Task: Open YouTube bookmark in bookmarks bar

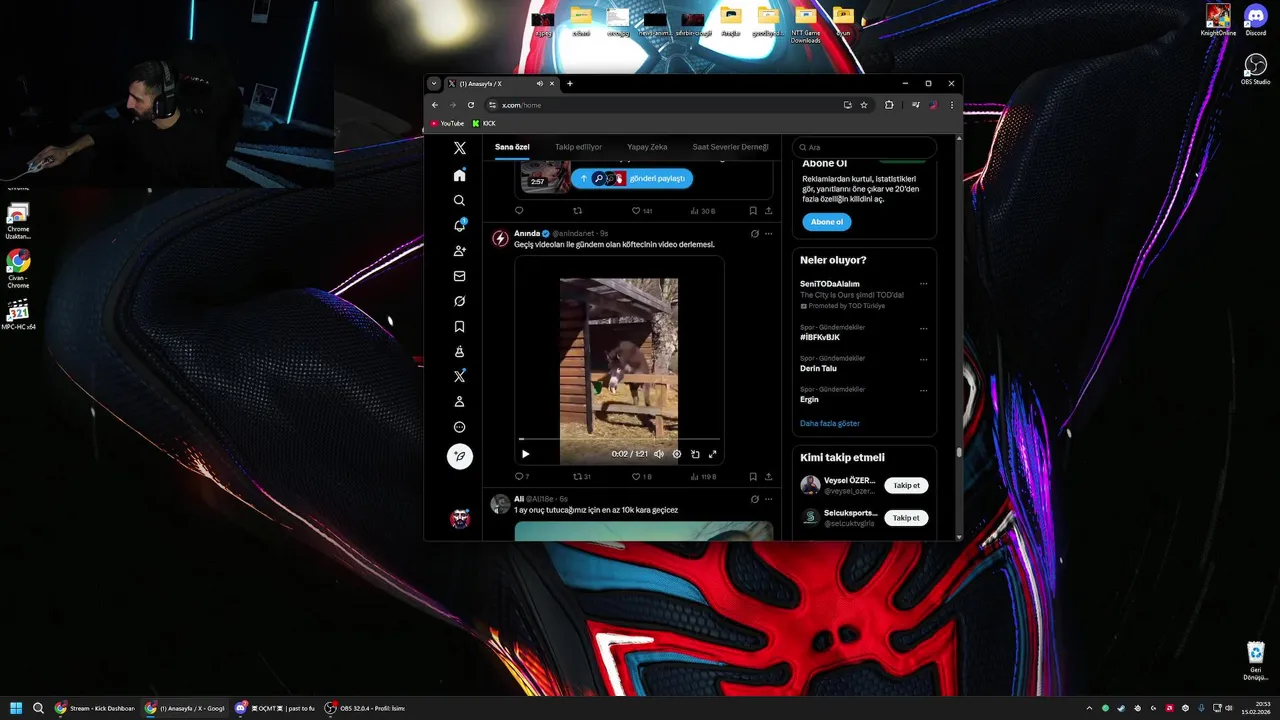Action: [447, 123]
